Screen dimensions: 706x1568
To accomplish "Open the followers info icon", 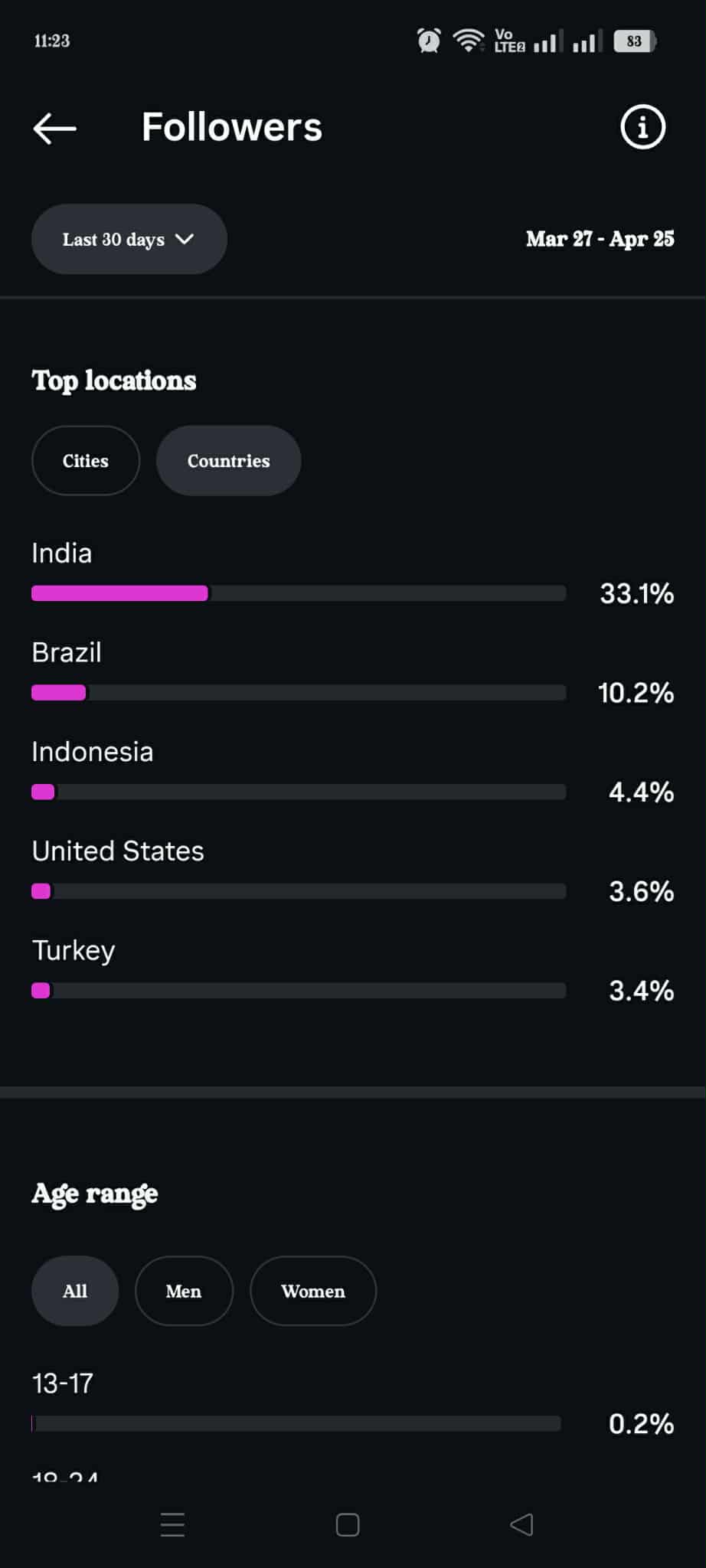I will (x=642, y=127).
